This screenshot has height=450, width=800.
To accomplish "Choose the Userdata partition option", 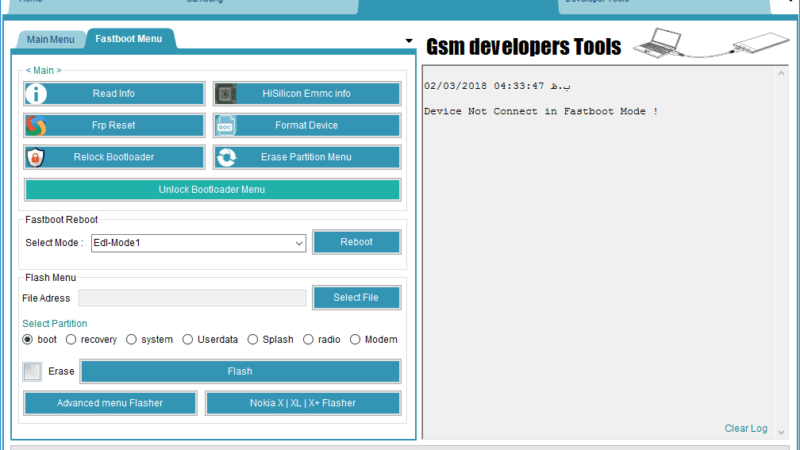I will tap(188, 339).
